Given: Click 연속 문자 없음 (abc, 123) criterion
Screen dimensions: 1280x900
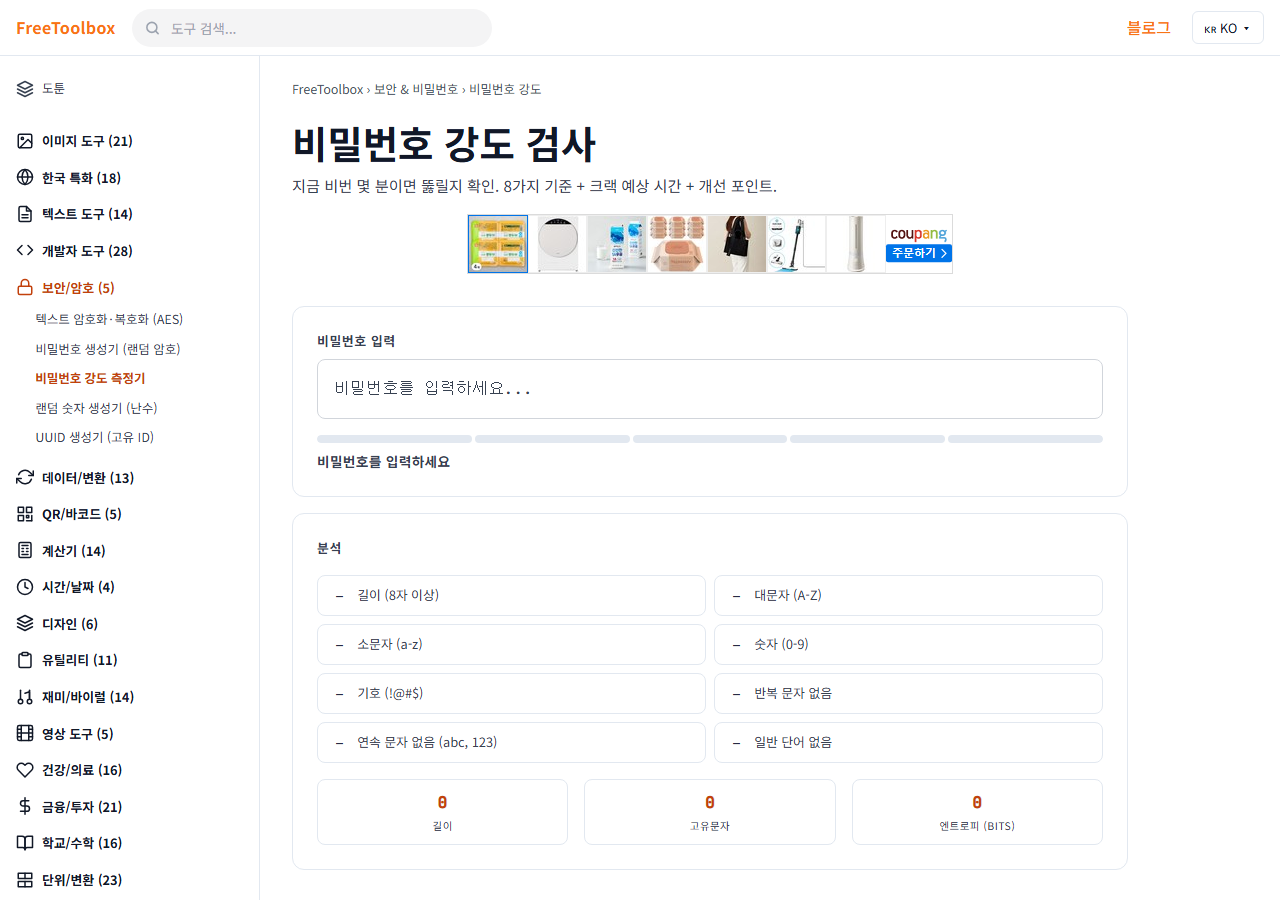Looking at the screenshot, I should pos(511,742).
